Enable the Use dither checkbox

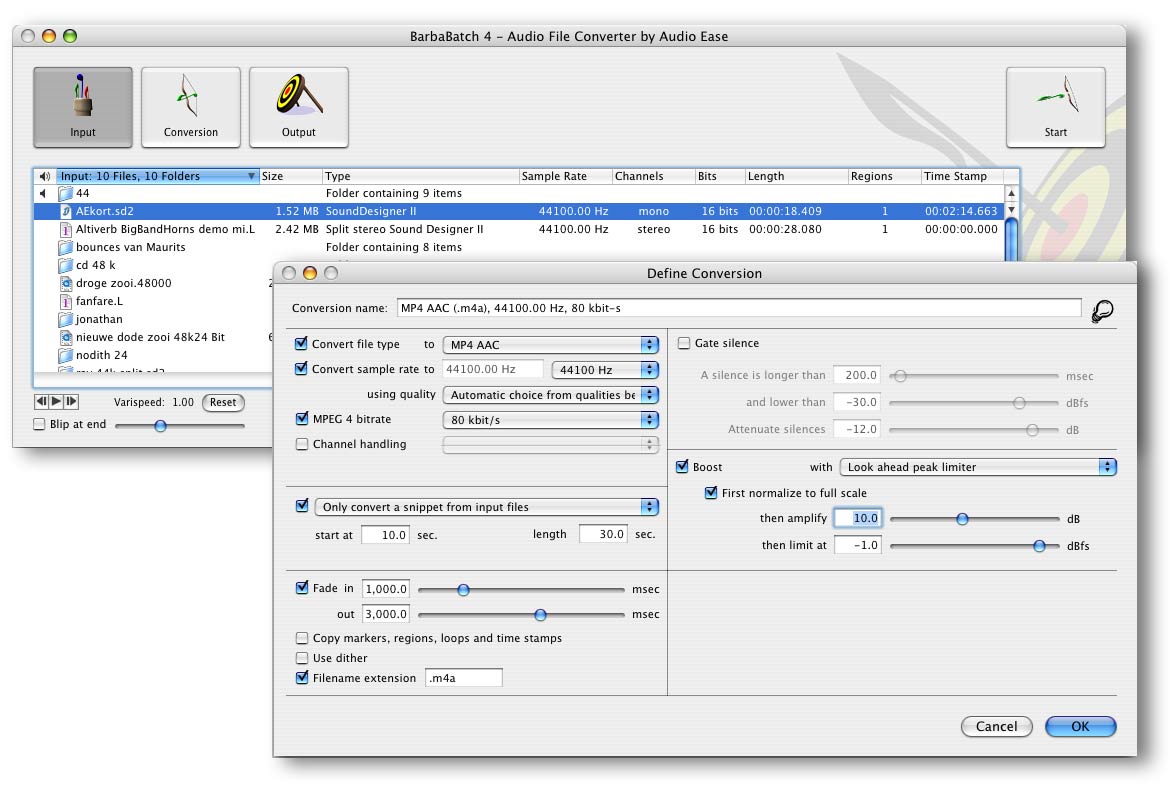point(302,658)
